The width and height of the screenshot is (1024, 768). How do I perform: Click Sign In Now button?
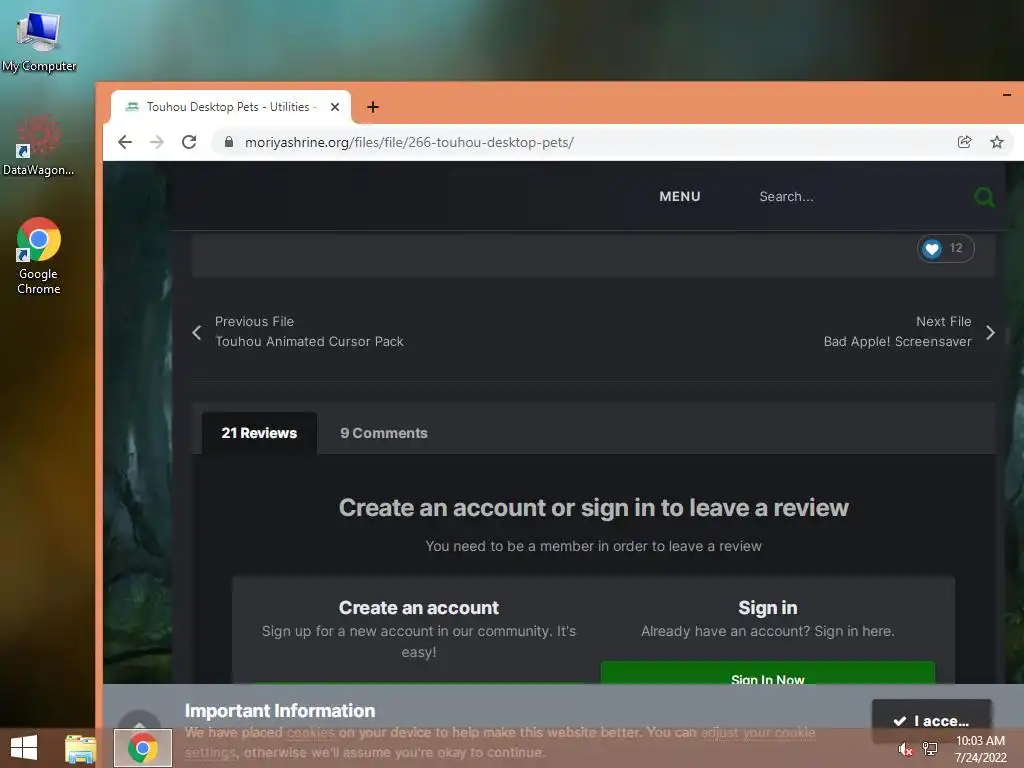pos(768,673)
